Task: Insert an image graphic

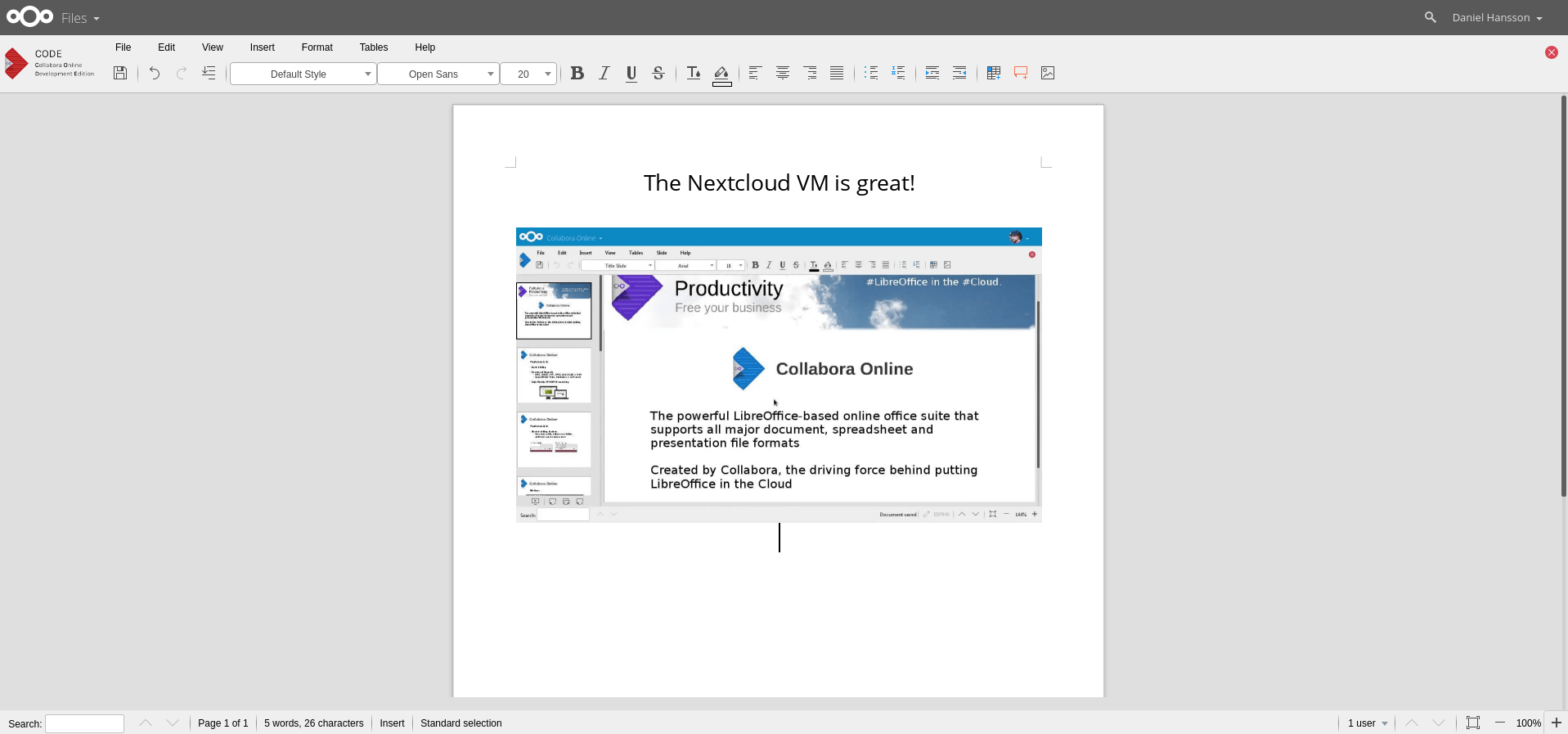Action: [x=1048, y=73]
